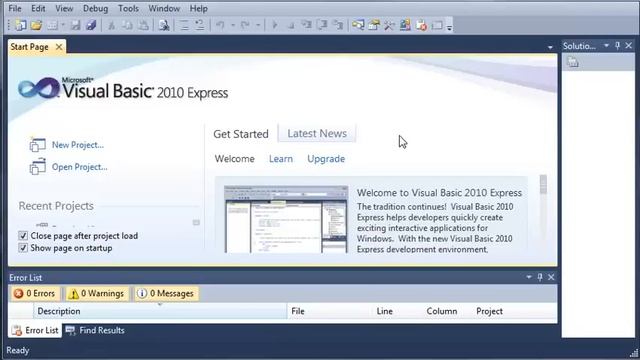Open Error List window position dropdown
Image resolution: width=640 pixels, height=360 pixels.
pos(529,277)
